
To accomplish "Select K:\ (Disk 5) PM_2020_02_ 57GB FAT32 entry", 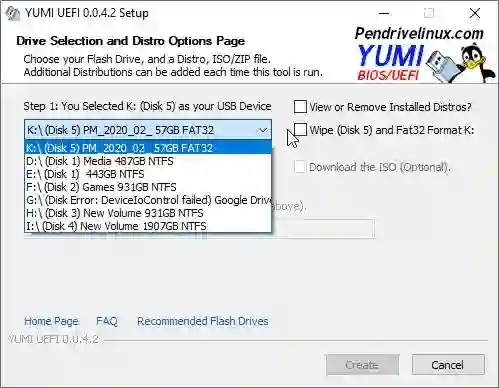I will (148, 148).
